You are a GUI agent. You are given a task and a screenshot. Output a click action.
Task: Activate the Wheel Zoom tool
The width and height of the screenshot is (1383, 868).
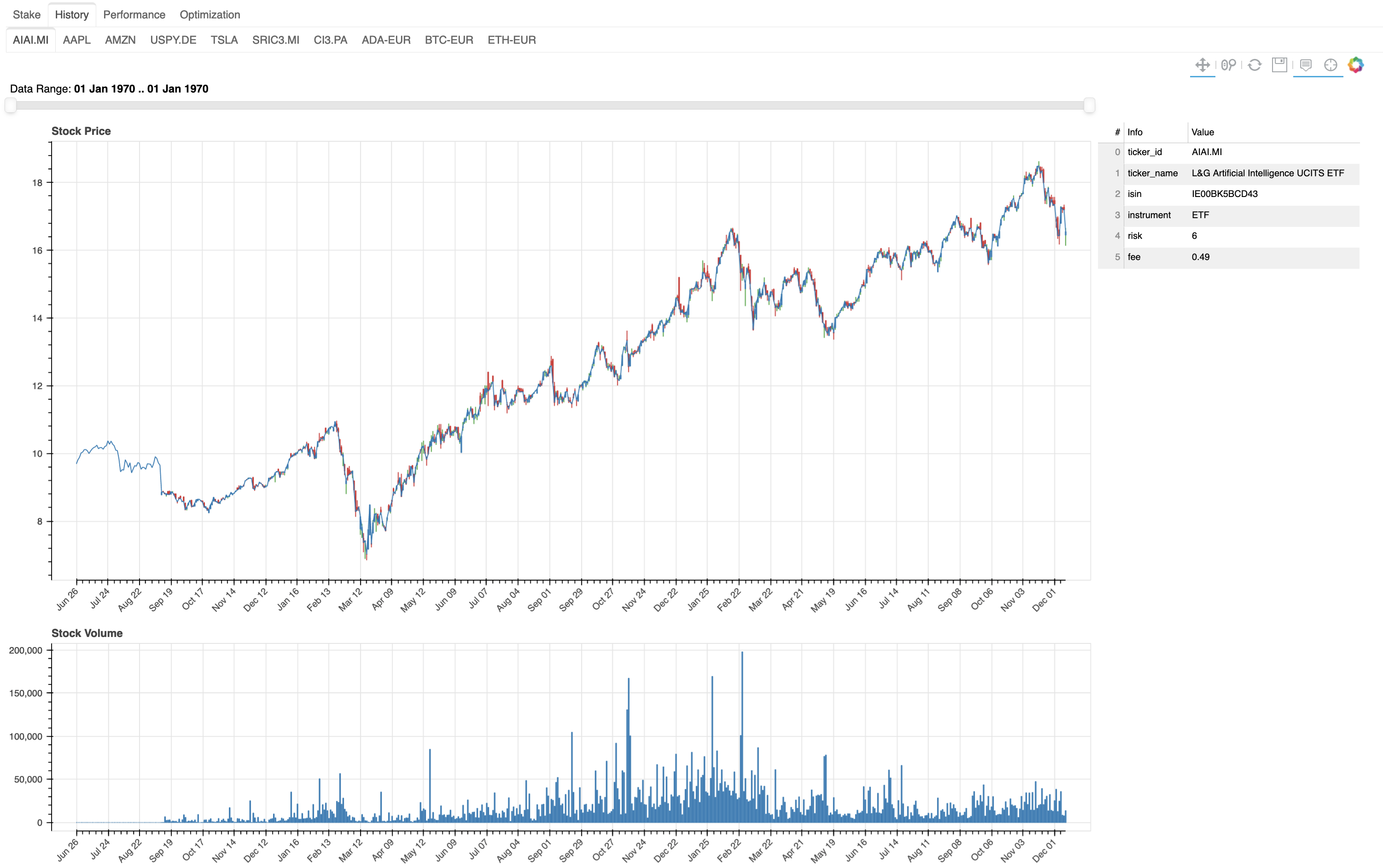(x=1228, y=65)
